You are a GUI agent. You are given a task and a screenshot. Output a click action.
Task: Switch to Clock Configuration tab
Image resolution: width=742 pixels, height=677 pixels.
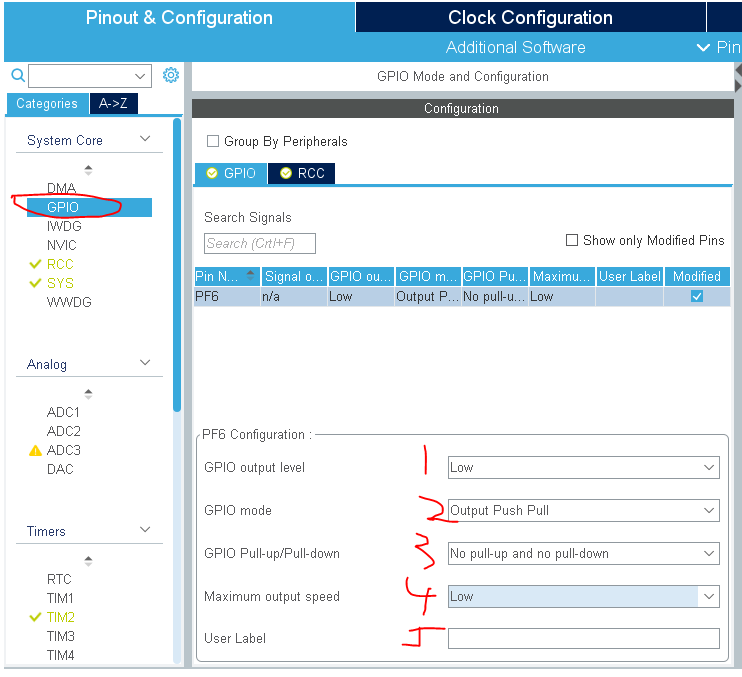530,18
